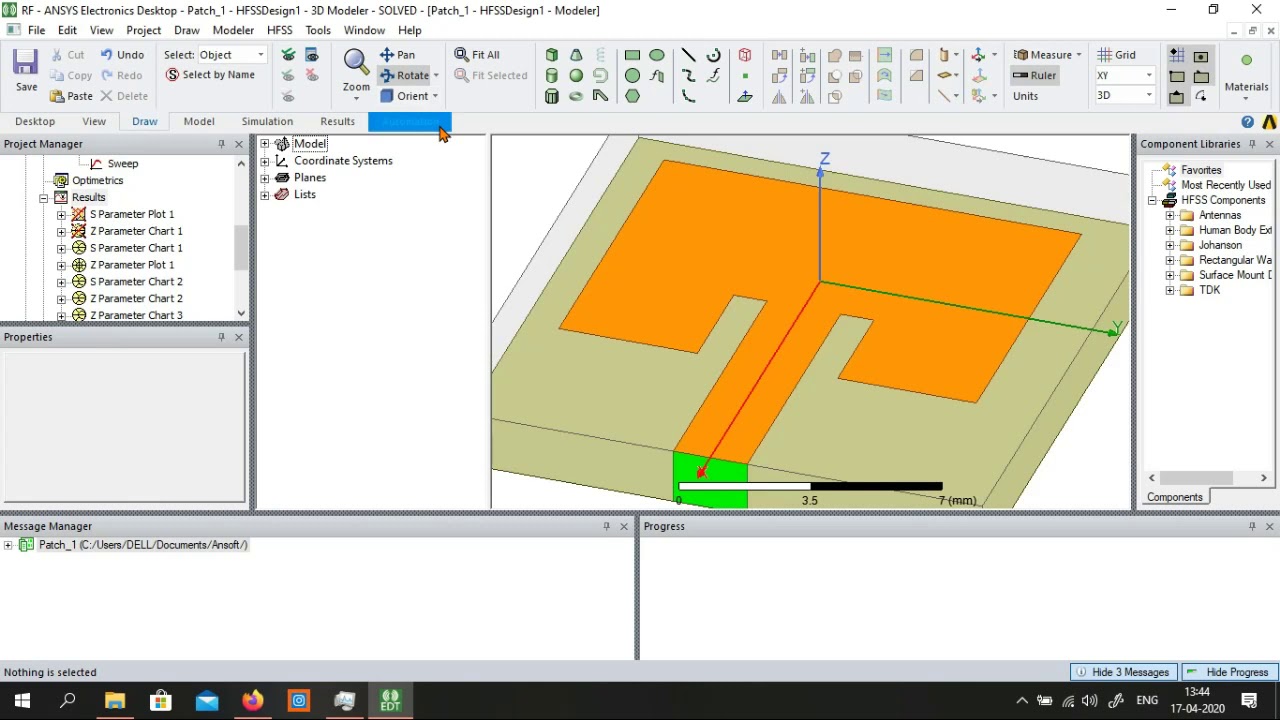Click the Select by Name button
Viewport: 1280px width, 720px height.
tap(210, 75)
